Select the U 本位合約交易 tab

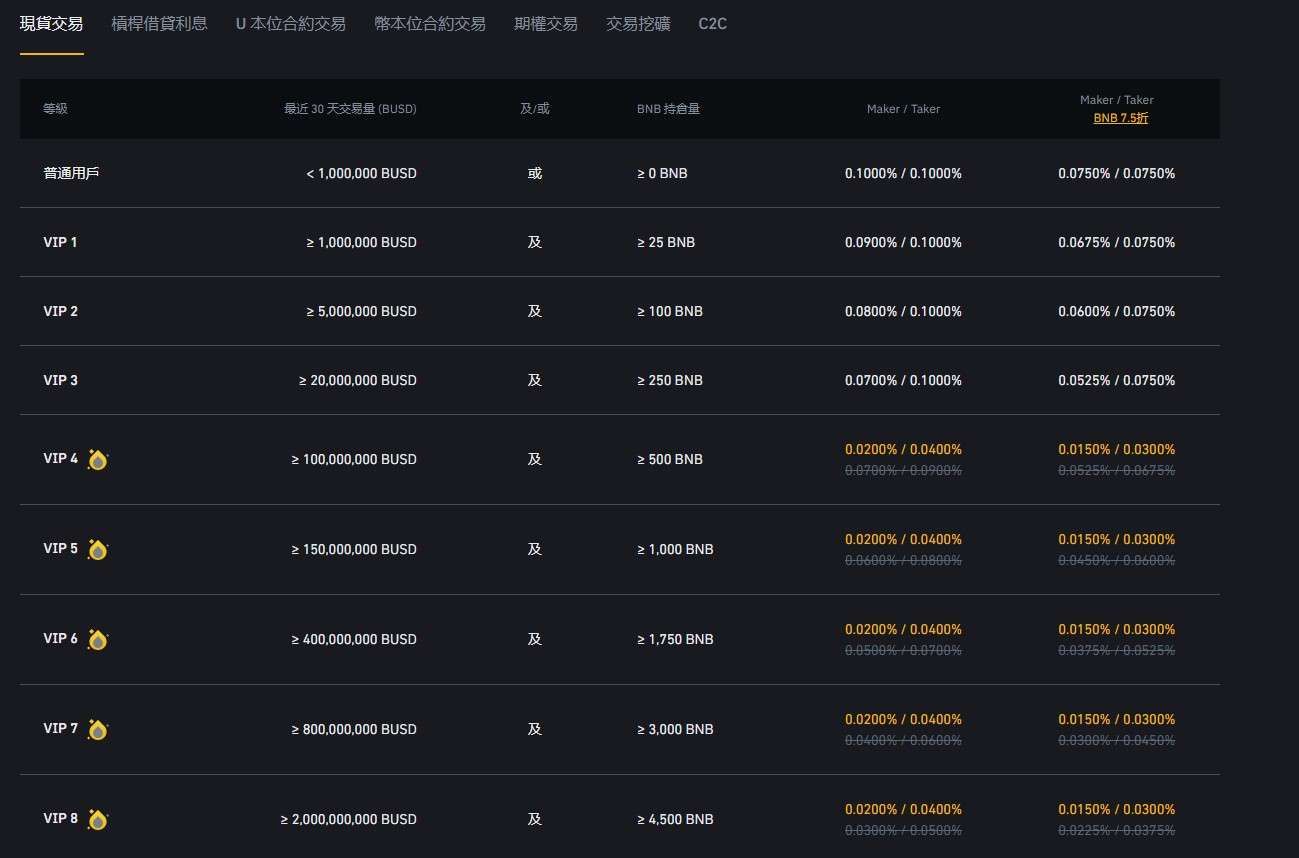[x=290, y=23]
